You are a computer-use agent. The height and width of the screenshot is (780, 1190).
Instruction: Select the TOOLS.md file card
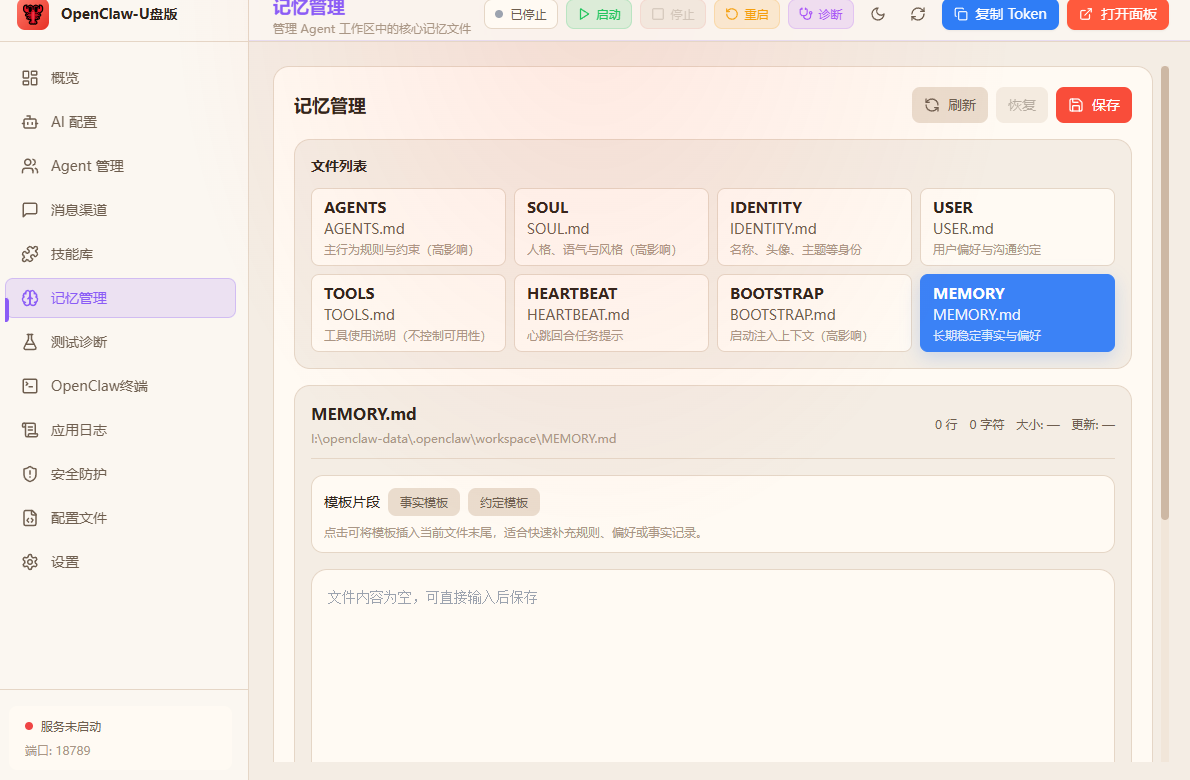coord(408,313)
